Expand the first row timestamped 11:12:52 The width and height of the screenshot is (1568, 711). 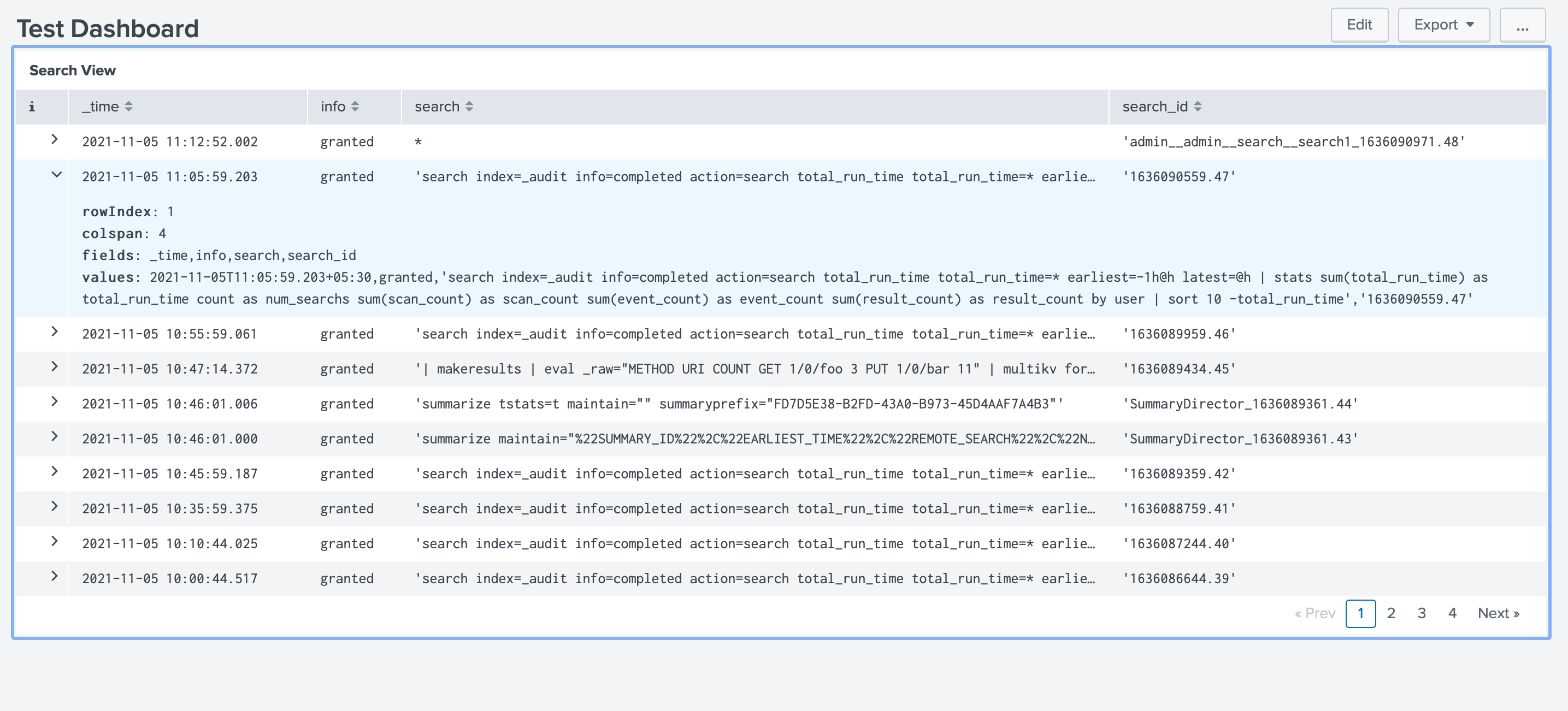[x=55, y=140]
